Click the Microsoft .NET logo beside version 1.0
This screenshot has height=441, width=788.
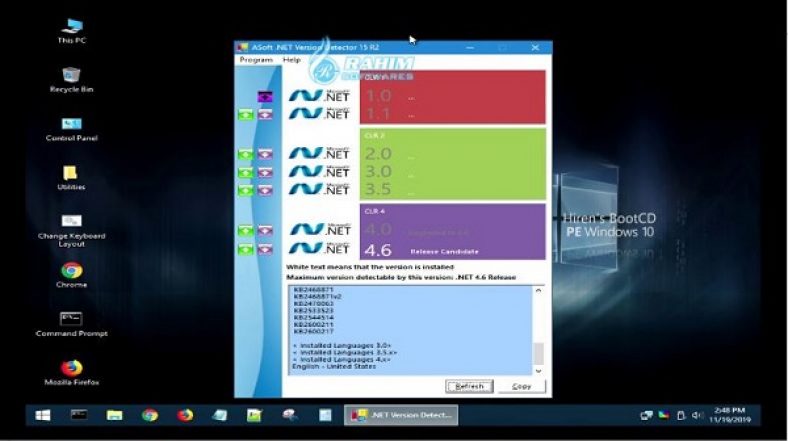point(319,95)
